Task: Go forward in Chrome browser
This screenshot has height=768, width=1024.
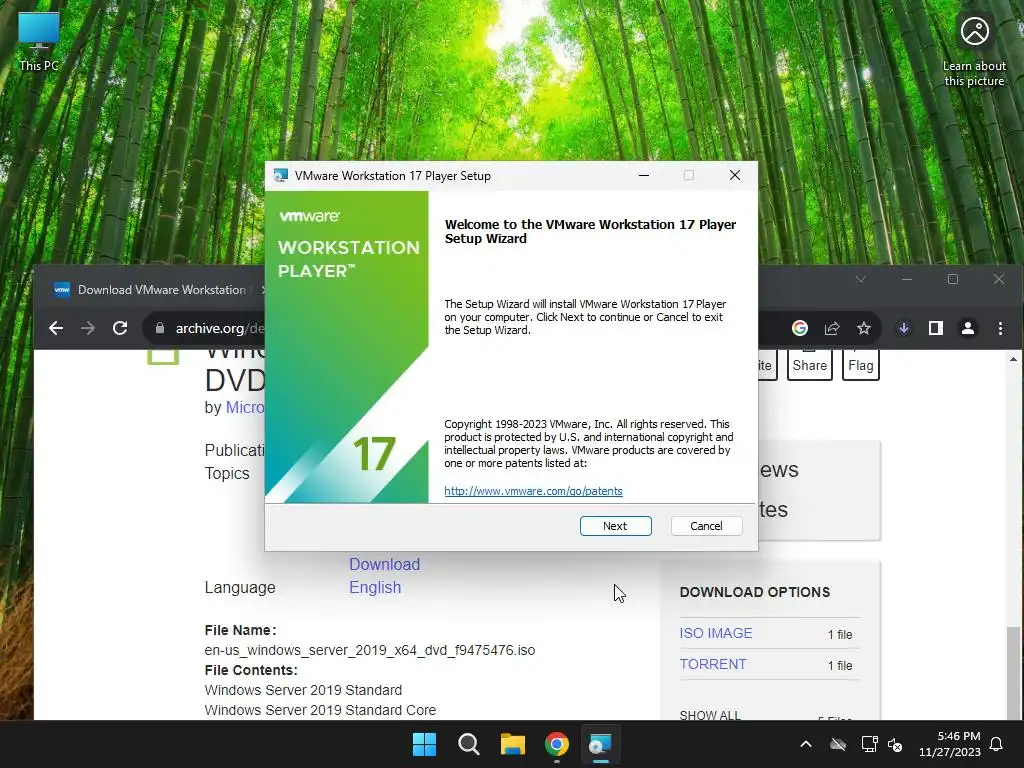Action: click(88, 328)
